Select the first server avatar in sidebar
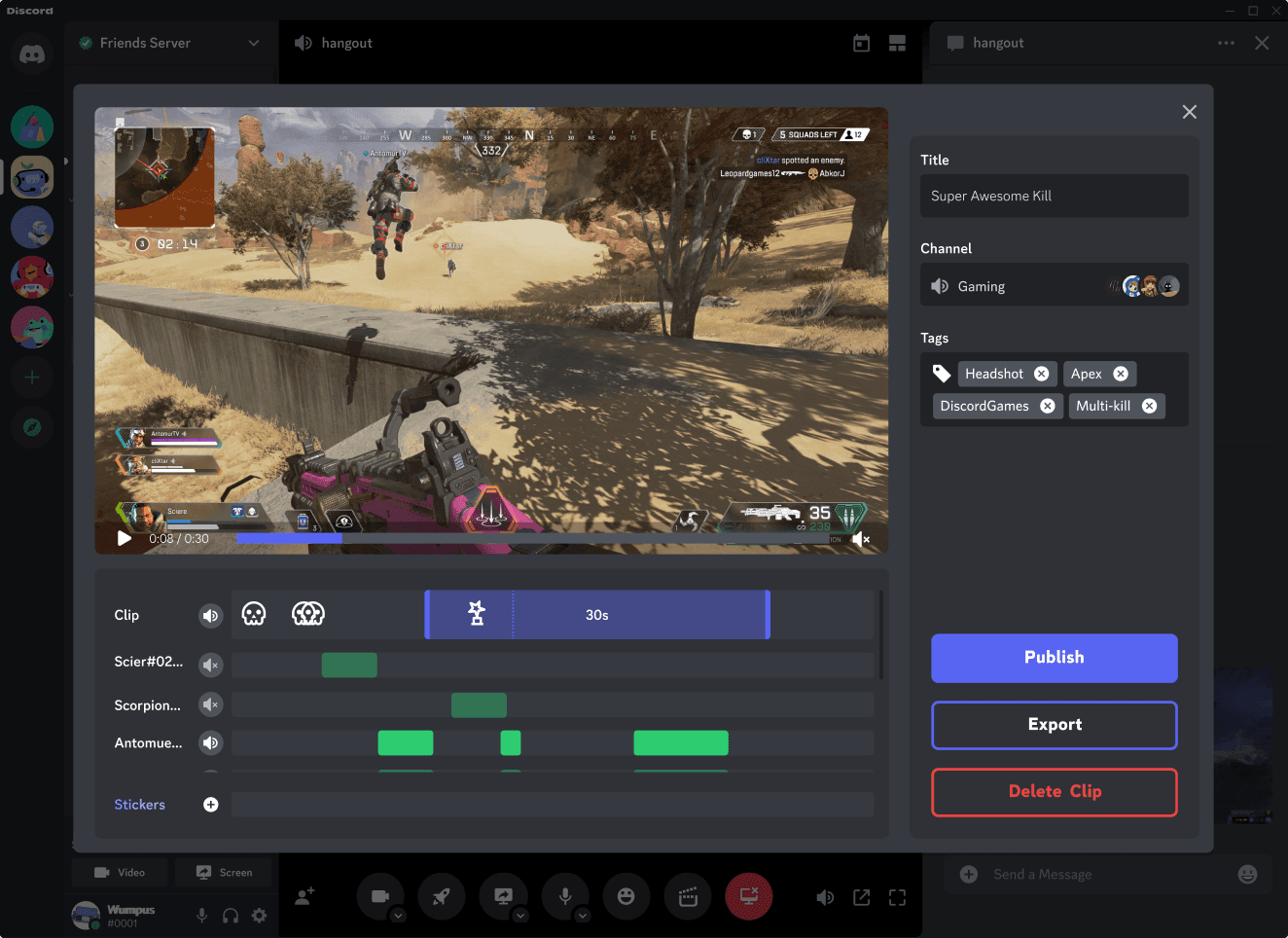 [x=32, y=126]
